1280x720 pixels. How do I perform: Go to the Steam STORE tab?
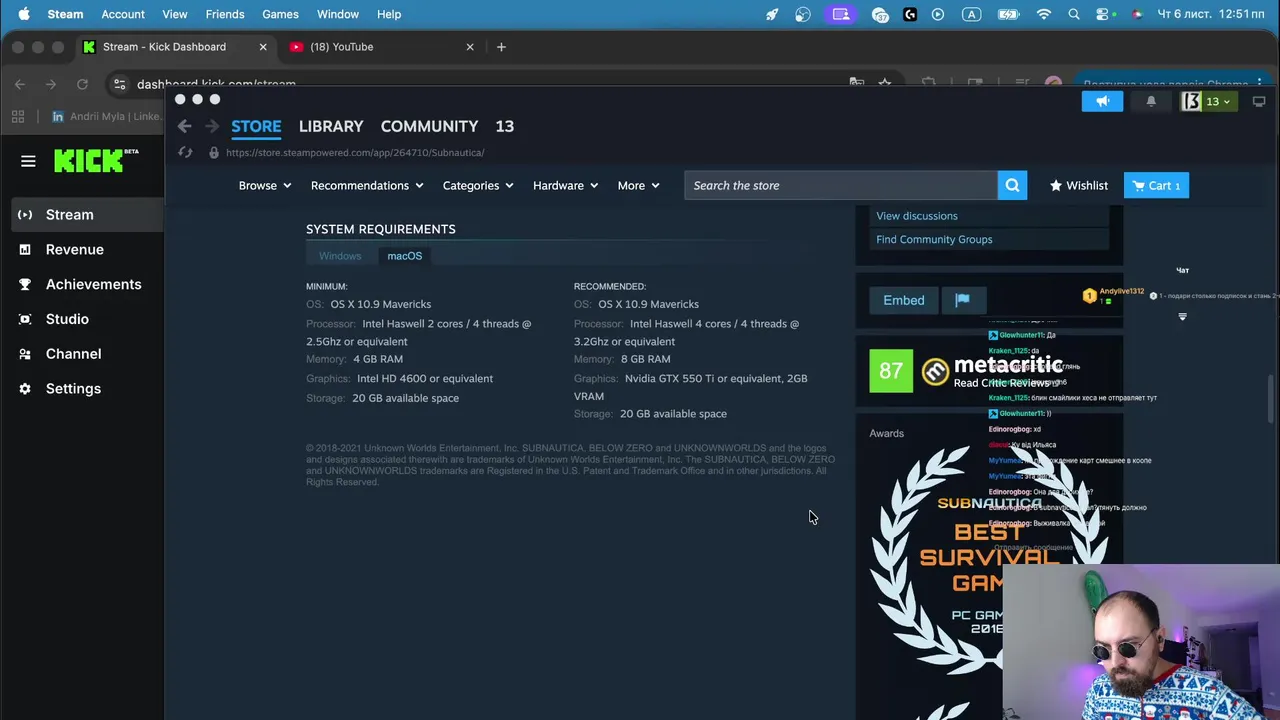click(x=256, y=126)
